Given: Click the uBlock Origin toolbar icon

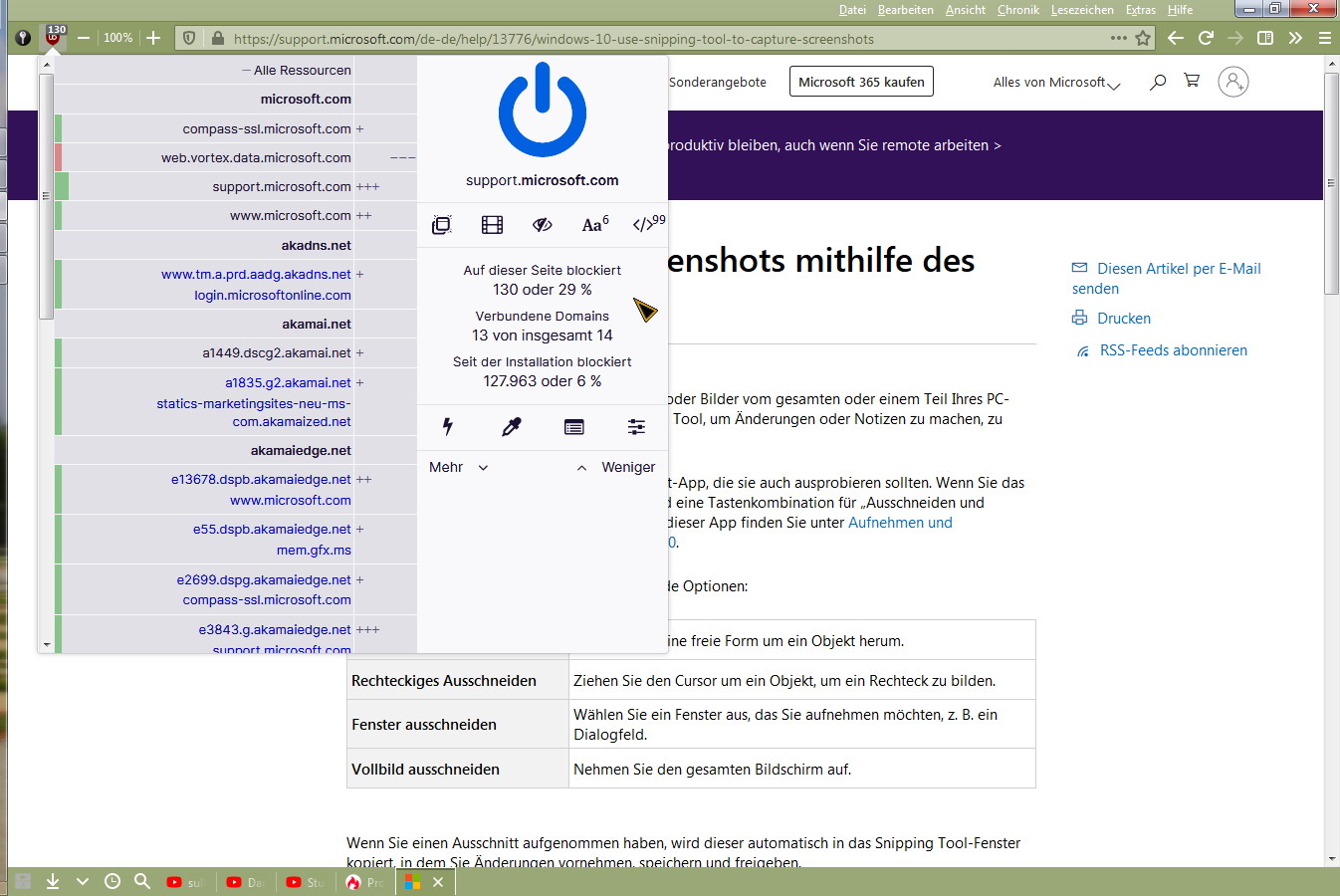Looking at the screenshot, I should 54,38.
